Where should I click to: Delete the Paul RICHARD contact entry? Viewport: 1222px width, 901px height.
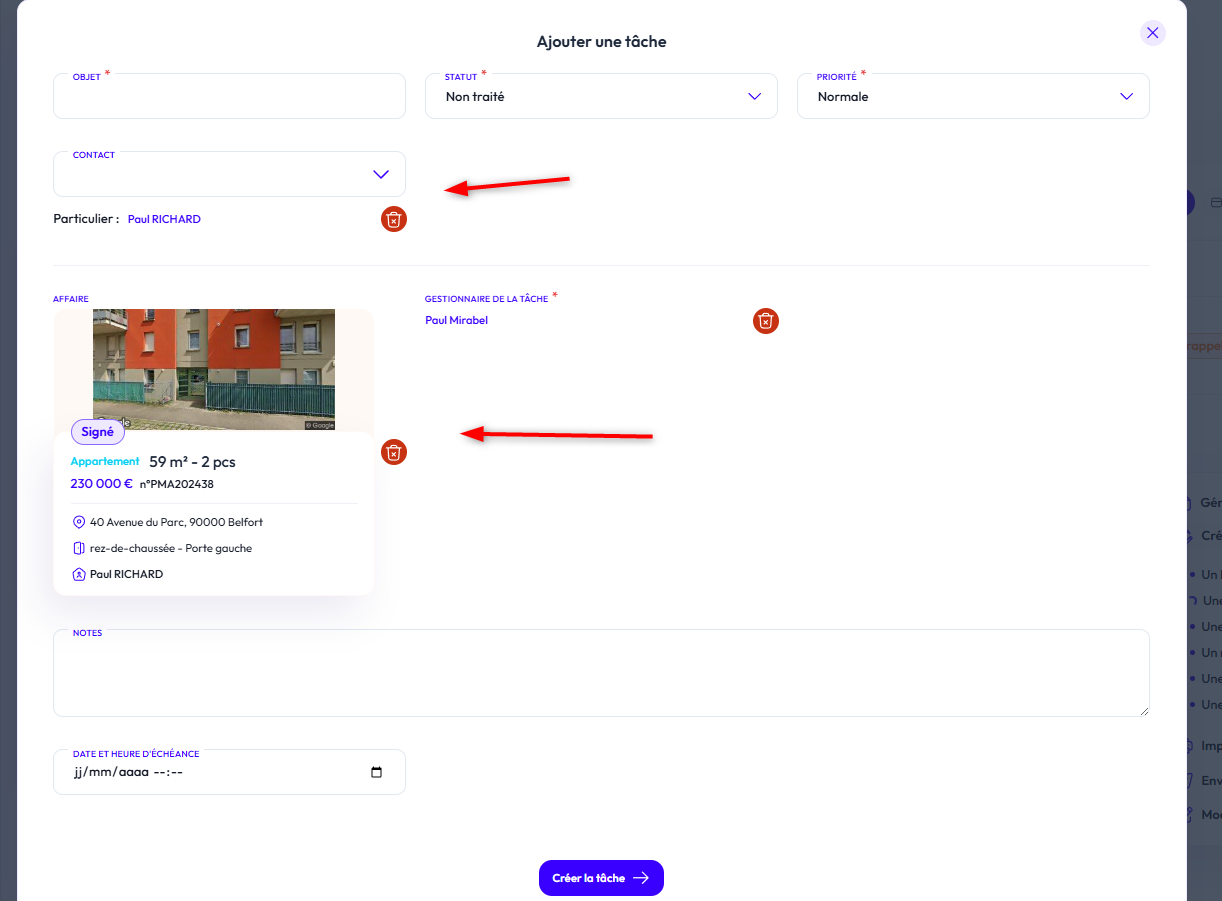[394, 219]
